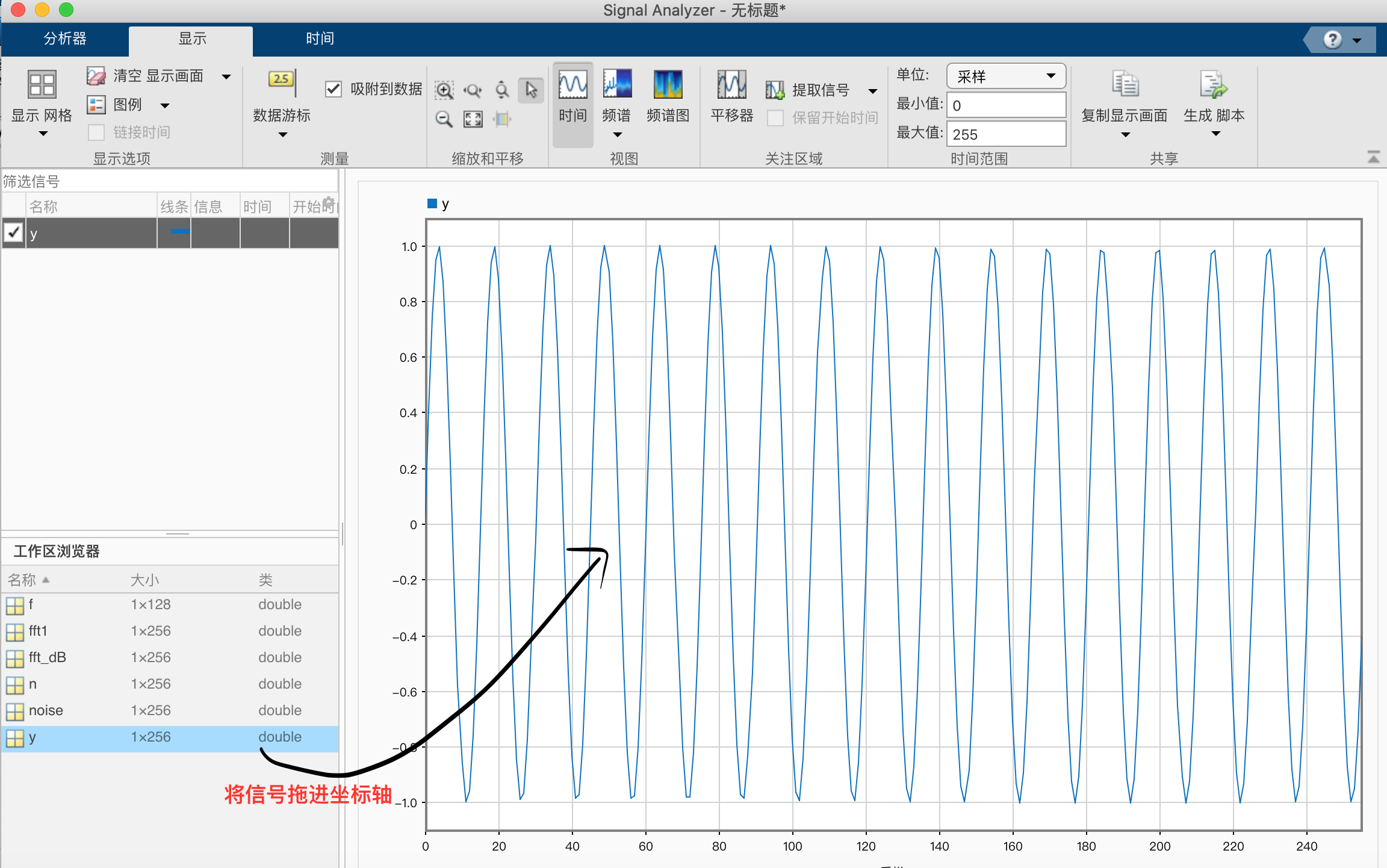The width and height of the screenshot is (1387, 868).
Task: Click the fit-to-view zoom icon
Action: (473, 119)
